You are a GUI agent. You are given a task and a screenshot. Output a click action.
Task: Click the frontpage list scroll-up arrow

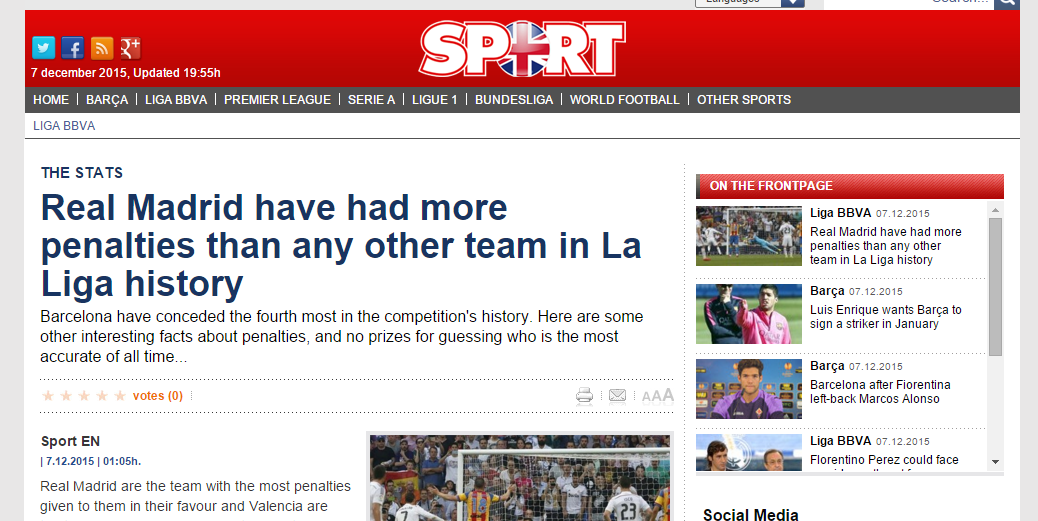pos(995,211)
